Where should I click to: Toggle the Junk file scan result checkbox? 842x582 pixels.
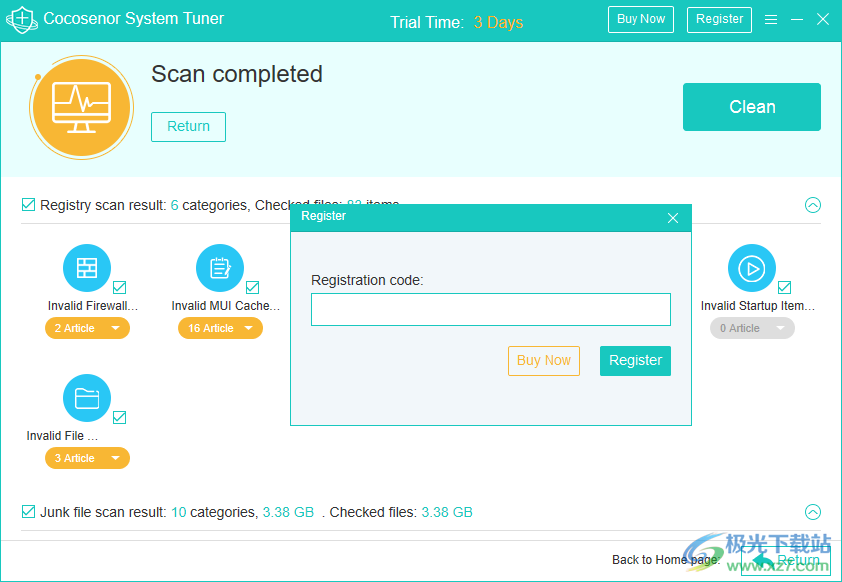[x=28, y=512]
